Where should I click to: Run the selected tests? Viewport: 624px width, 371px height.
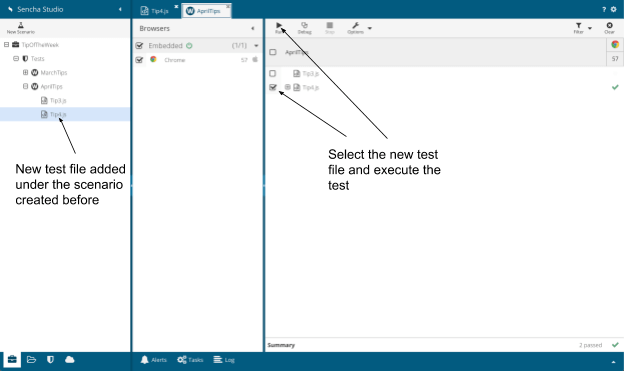coord(279,27)
